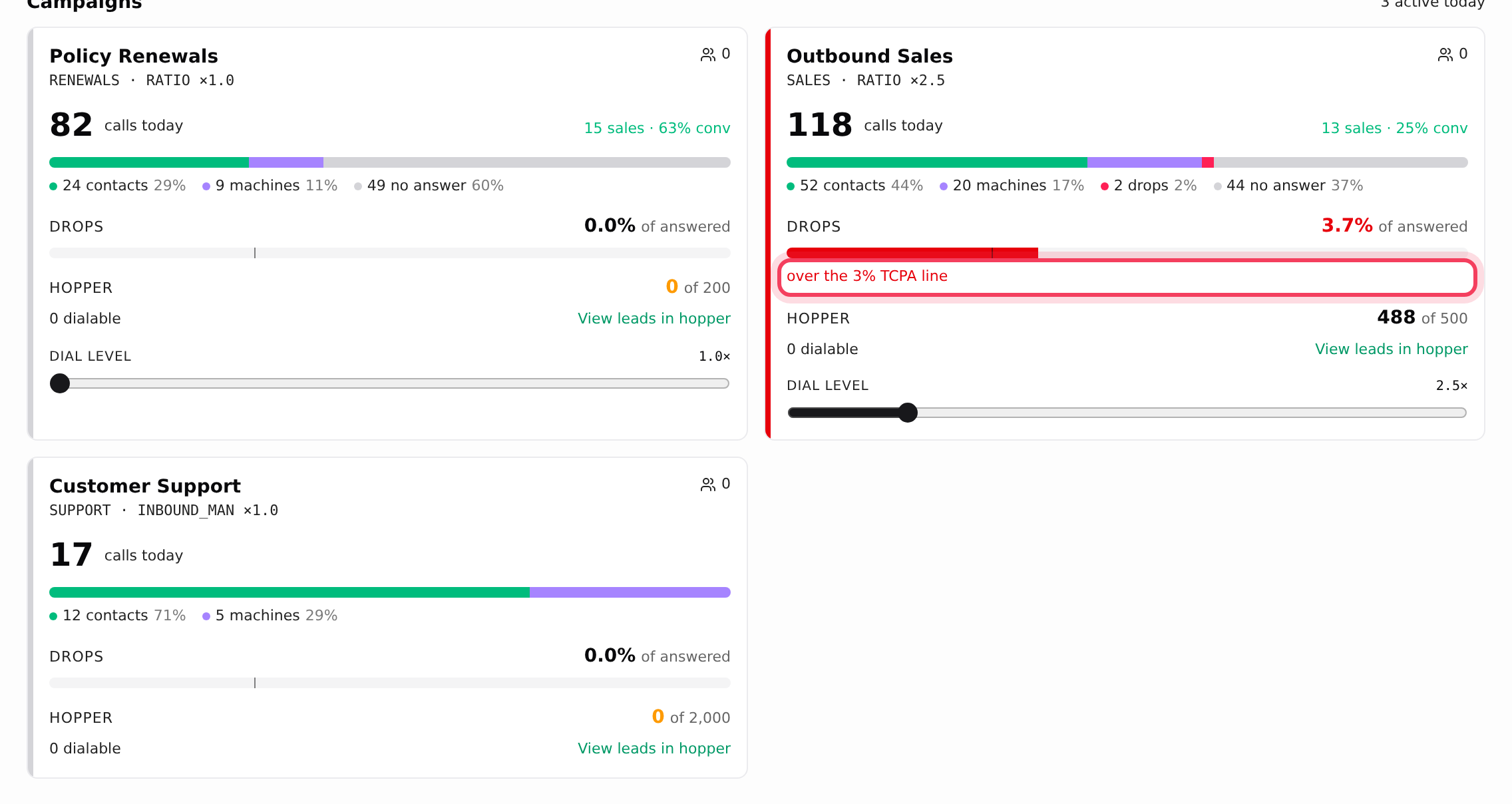
Task: Click the agents icon on Policy Renewals card
Action: tap(708, 55)
